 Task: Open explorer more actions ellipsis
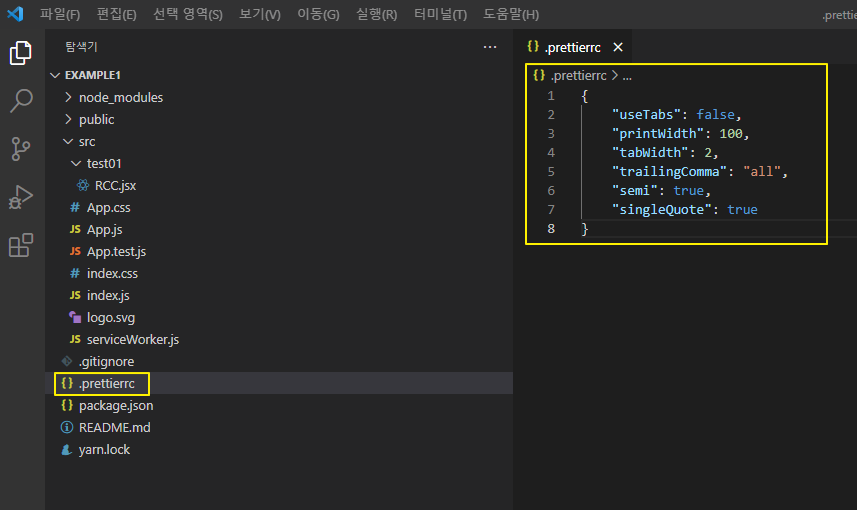490,47
